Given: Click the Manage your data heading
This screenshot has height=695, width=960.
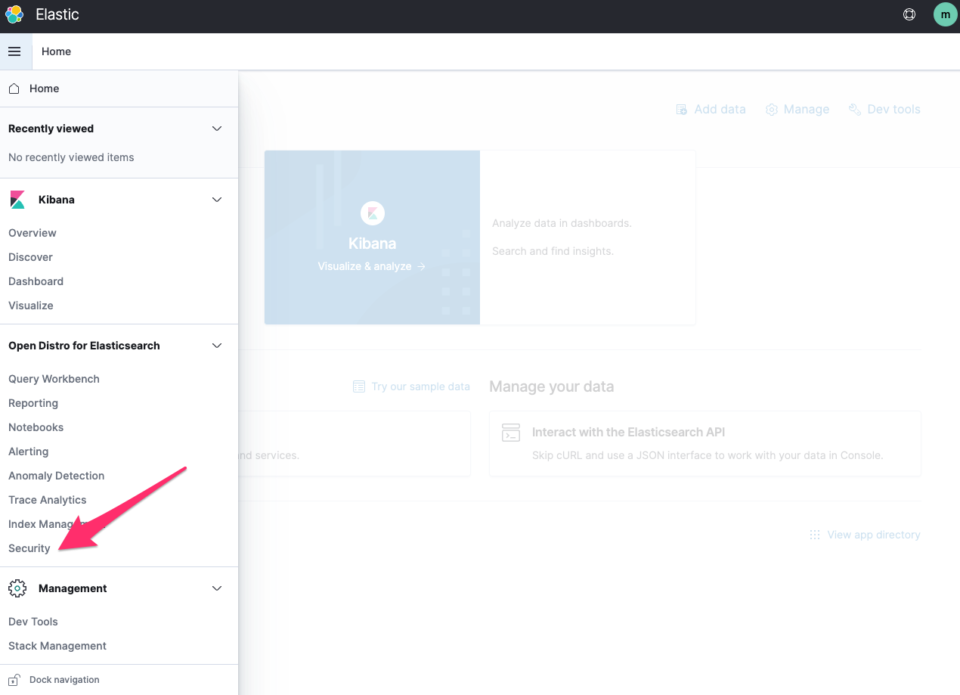Looking at the screenshot, I should point(551,386).
